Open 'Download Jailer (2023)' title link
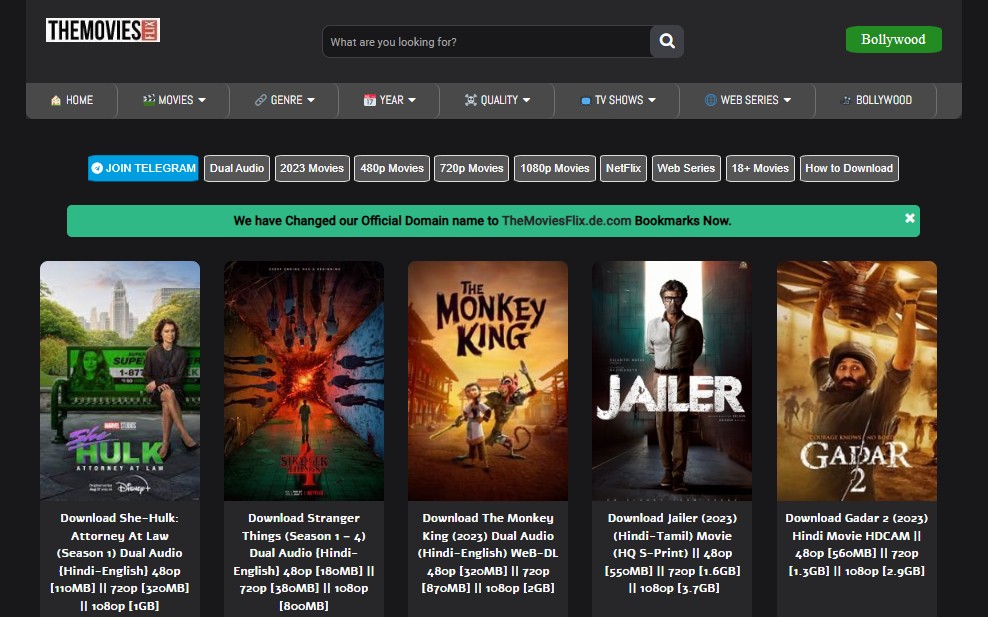The image size is (988, 617). (672, 553)
